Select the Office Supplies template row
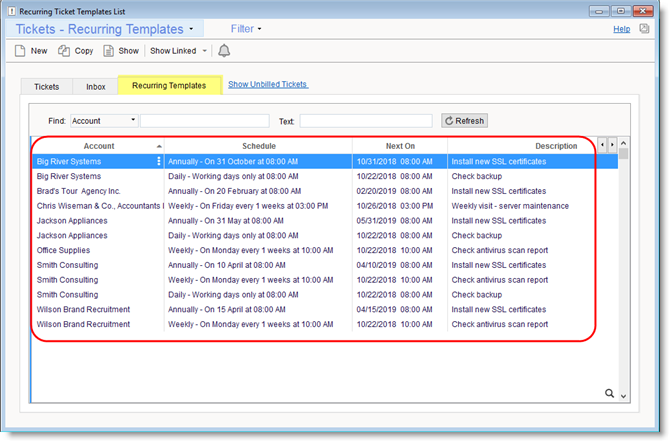Screen dimensions: 670x442 coord(62,250)
